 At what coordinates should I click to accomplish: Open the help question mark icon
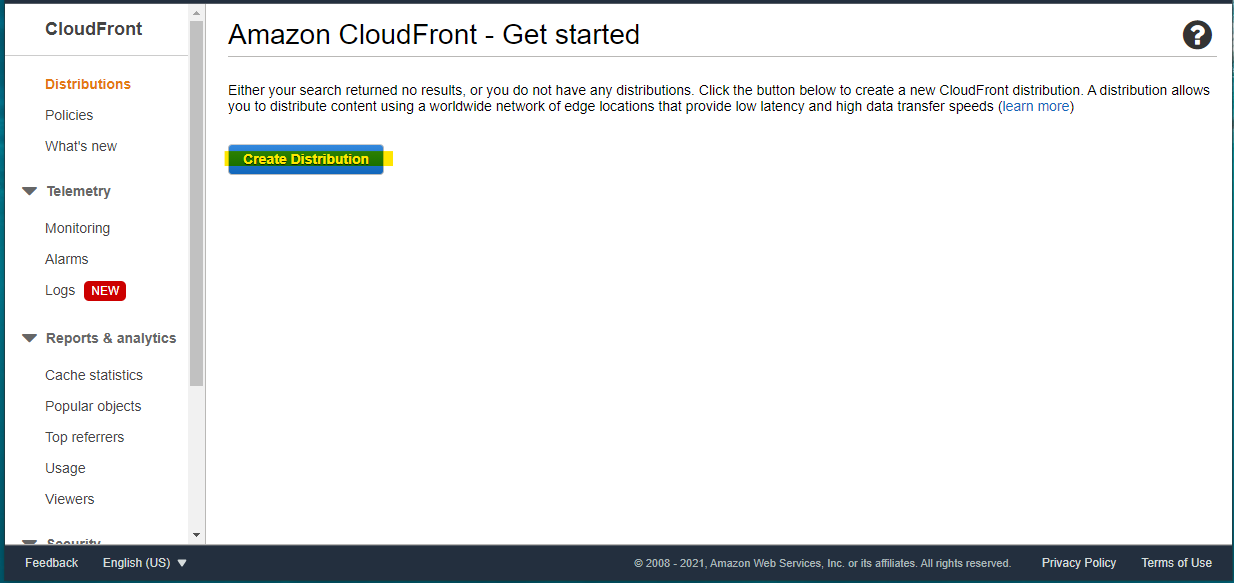[1197, 35]
